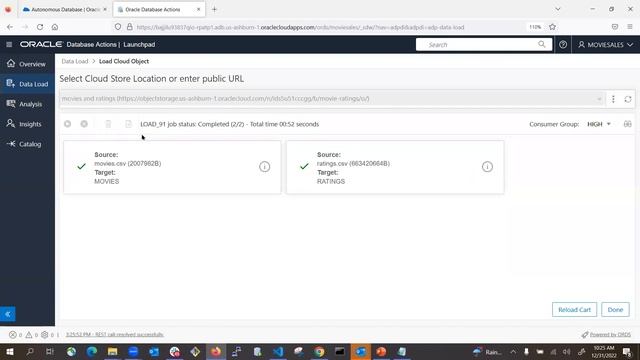
Task: Click the Done button
Action: (615, 310)
